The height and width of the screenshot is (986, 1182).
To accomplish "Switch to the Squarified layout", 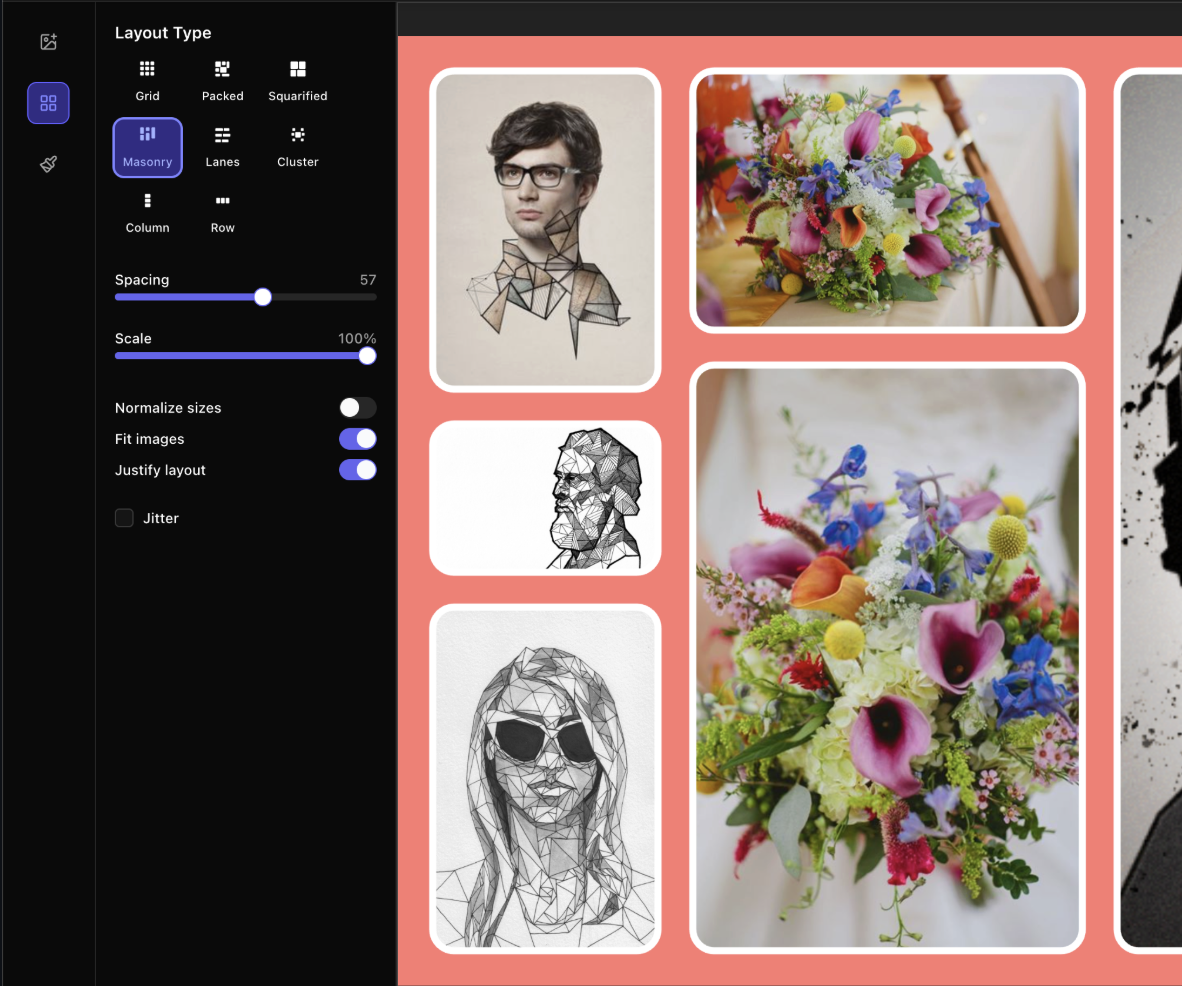I will point(297,80).
